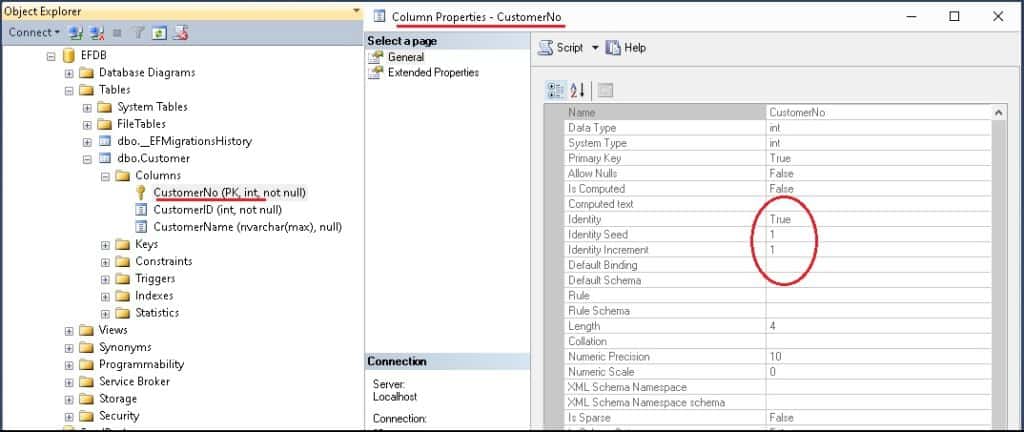Click the dbo.__EFMigrationsHistory table icon
Viewport: 1024px width, 432px height.
click(x=104, y=141)
